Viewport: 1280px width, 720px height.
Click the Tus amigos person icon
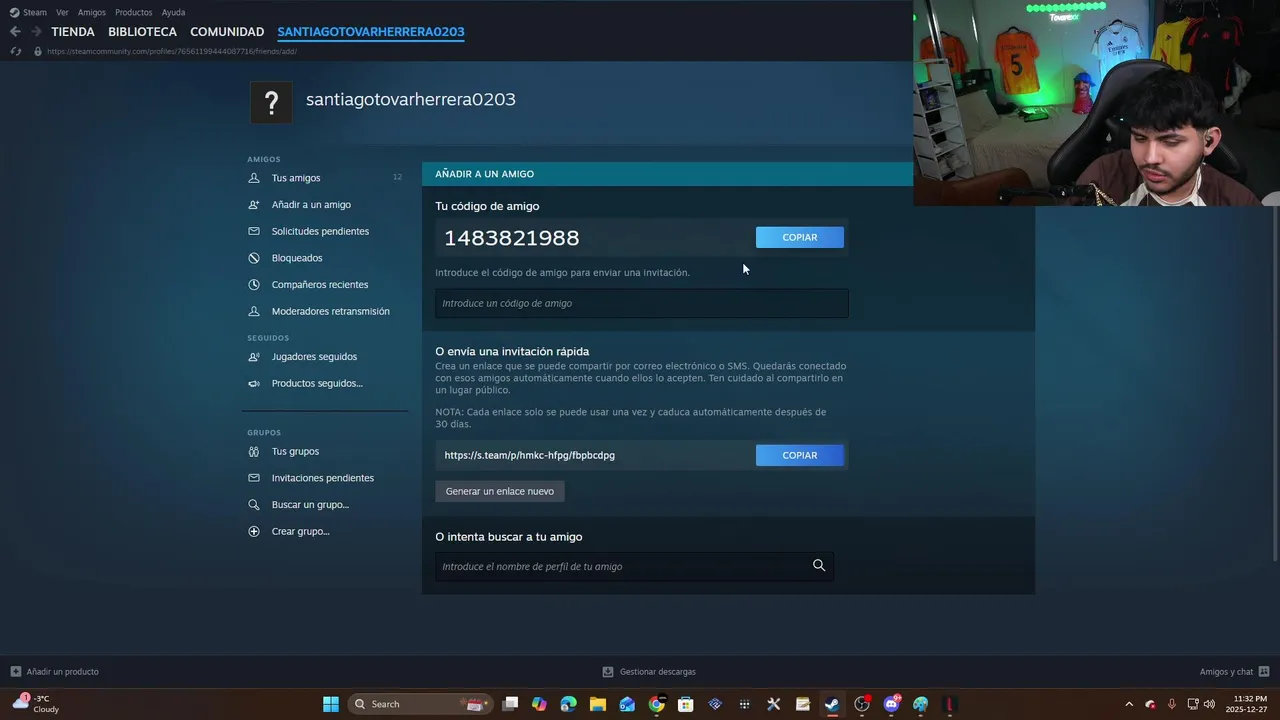(x=254, y=178)
